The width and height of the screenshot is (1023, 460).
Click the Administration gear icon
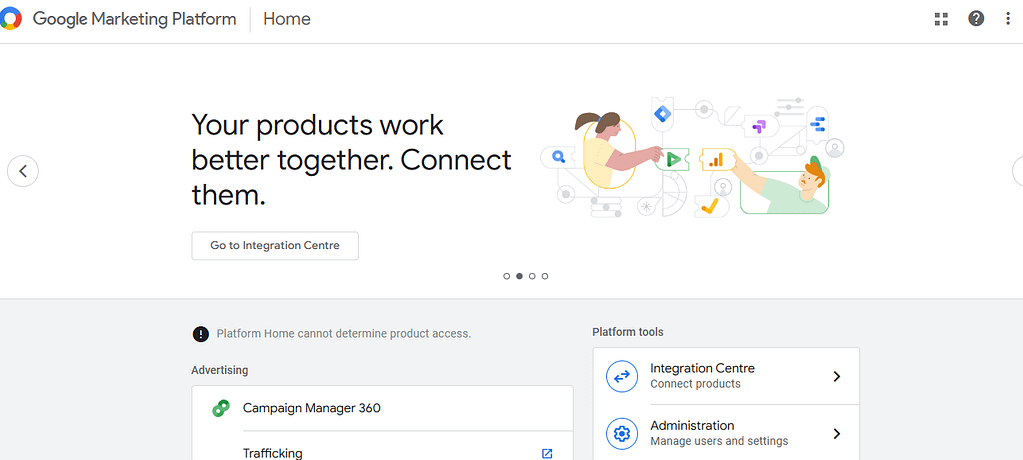tap(622, 433)
